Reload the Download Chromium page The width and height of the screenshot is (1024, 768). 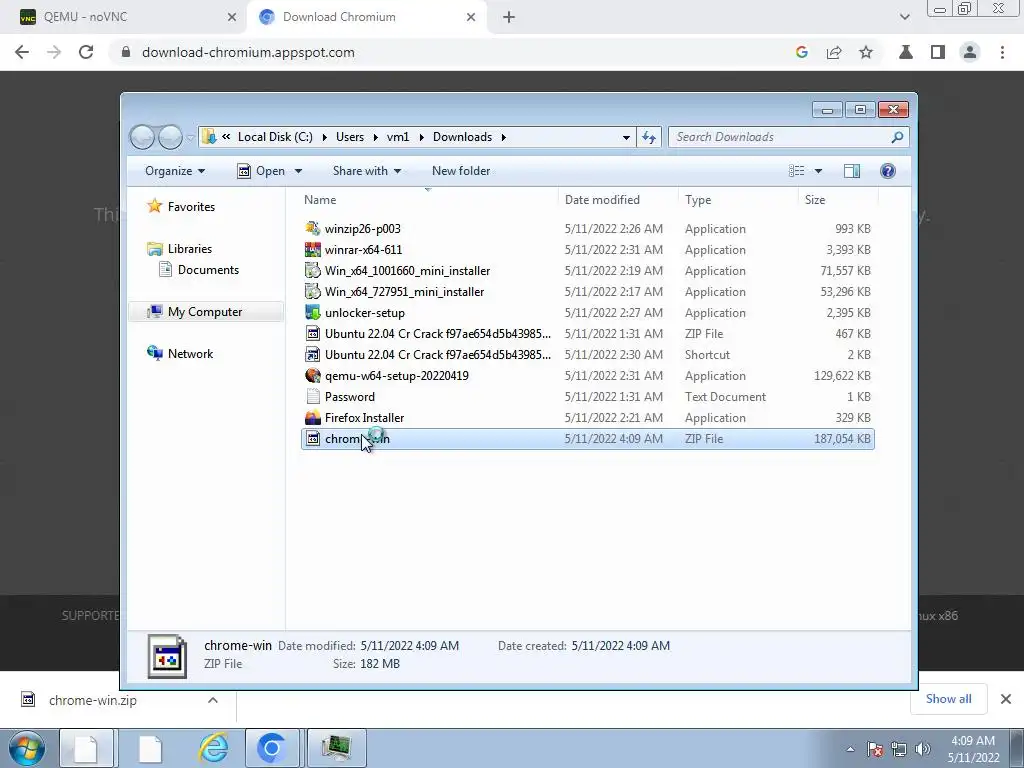(86, 52)
